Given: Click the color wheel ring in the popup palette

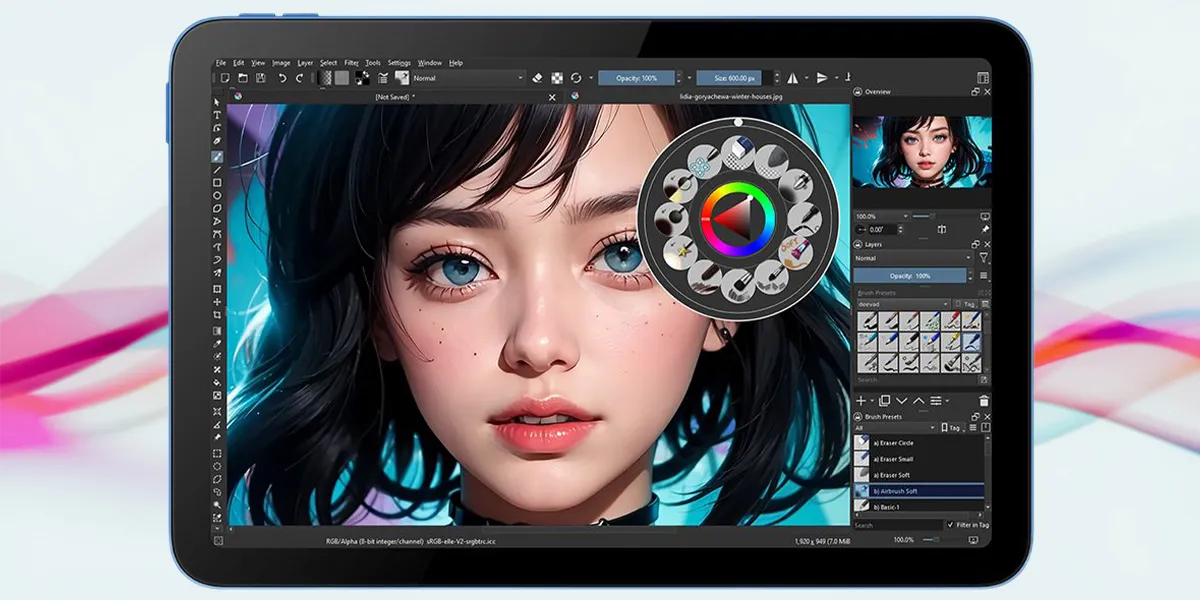Looking at the screenshot, I should 738,186.
